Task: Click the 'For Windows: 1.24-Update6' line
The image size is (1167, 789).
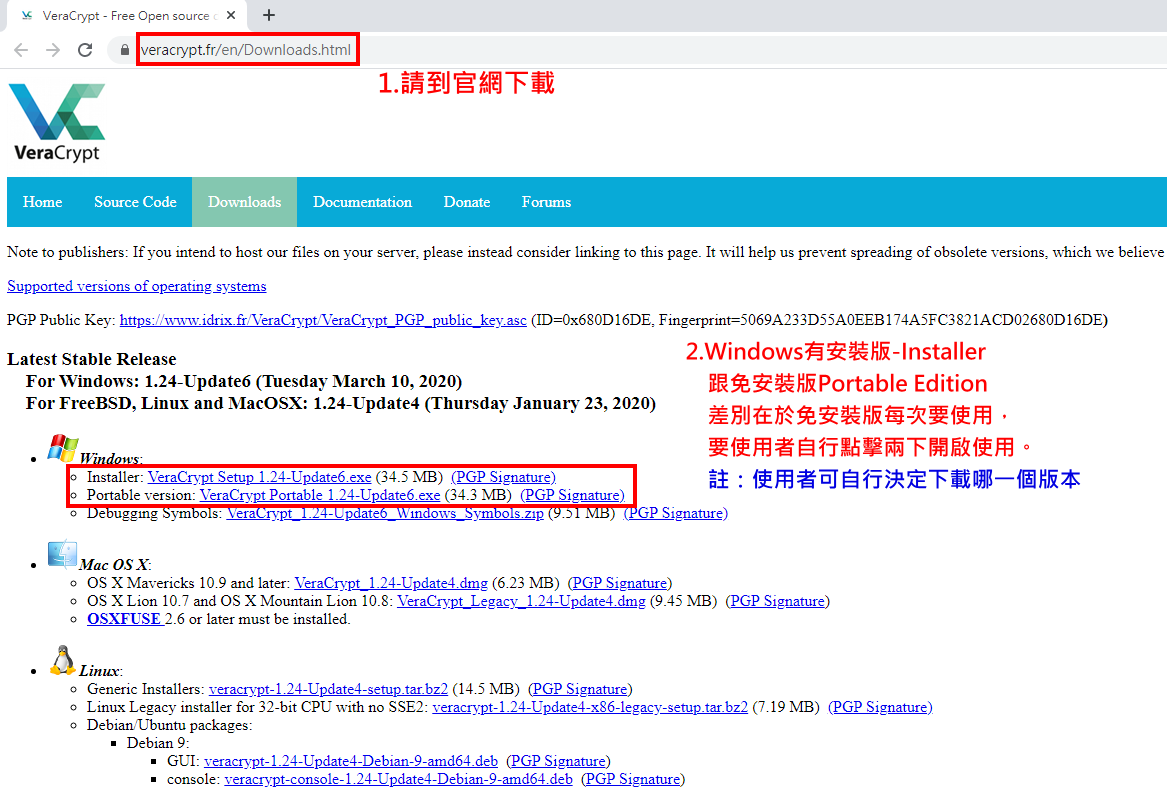Action: 243,381
